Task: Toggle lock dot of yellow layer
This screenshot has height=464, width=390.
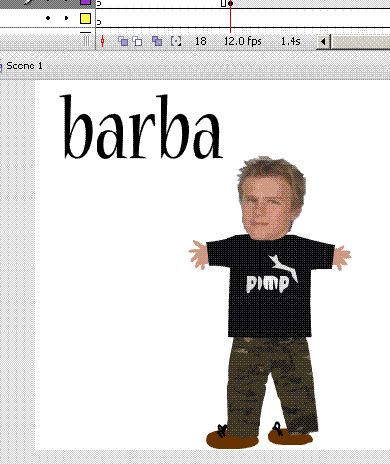Action: (66, 18)
